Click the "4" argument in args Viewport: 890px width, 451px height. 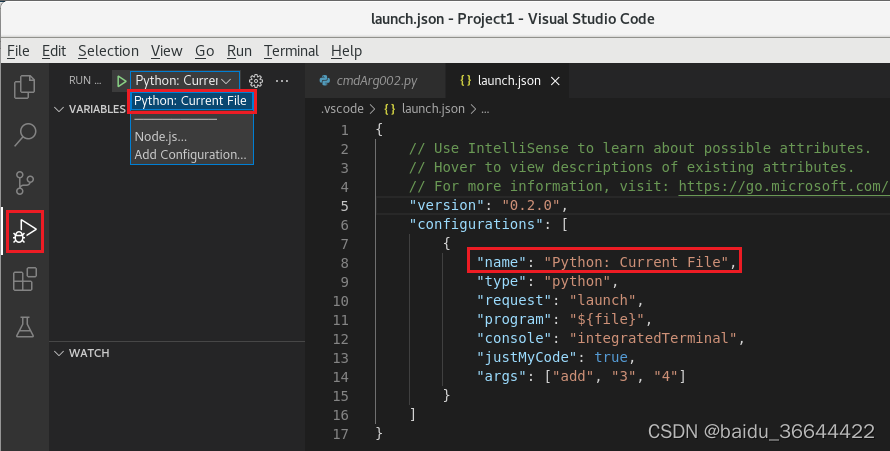(666, 376)
